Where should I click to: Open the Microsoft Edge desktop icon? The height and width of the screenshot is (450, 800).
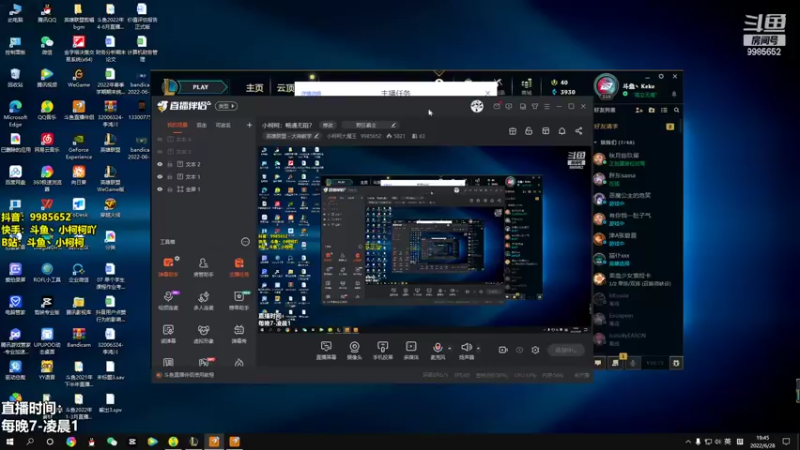point(15,112)
